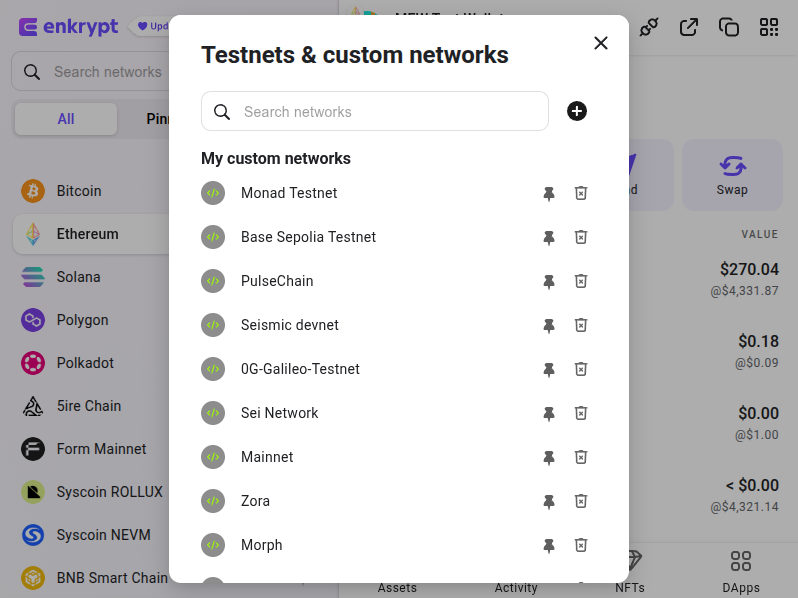Screen dimensions: 798x598
Task: Delete the Morph network
Action: pos(581,546)
